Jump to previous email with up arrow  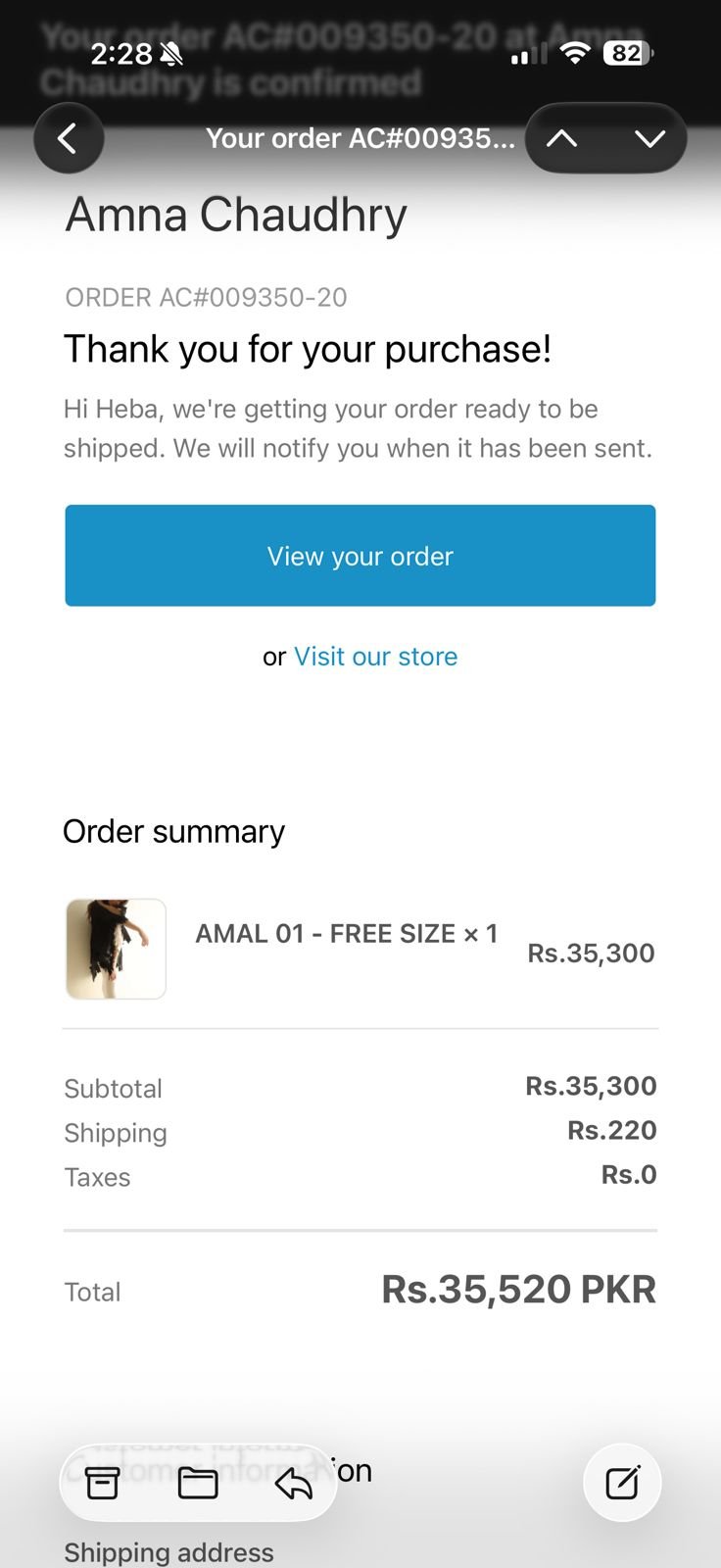[x=562, y=138]
